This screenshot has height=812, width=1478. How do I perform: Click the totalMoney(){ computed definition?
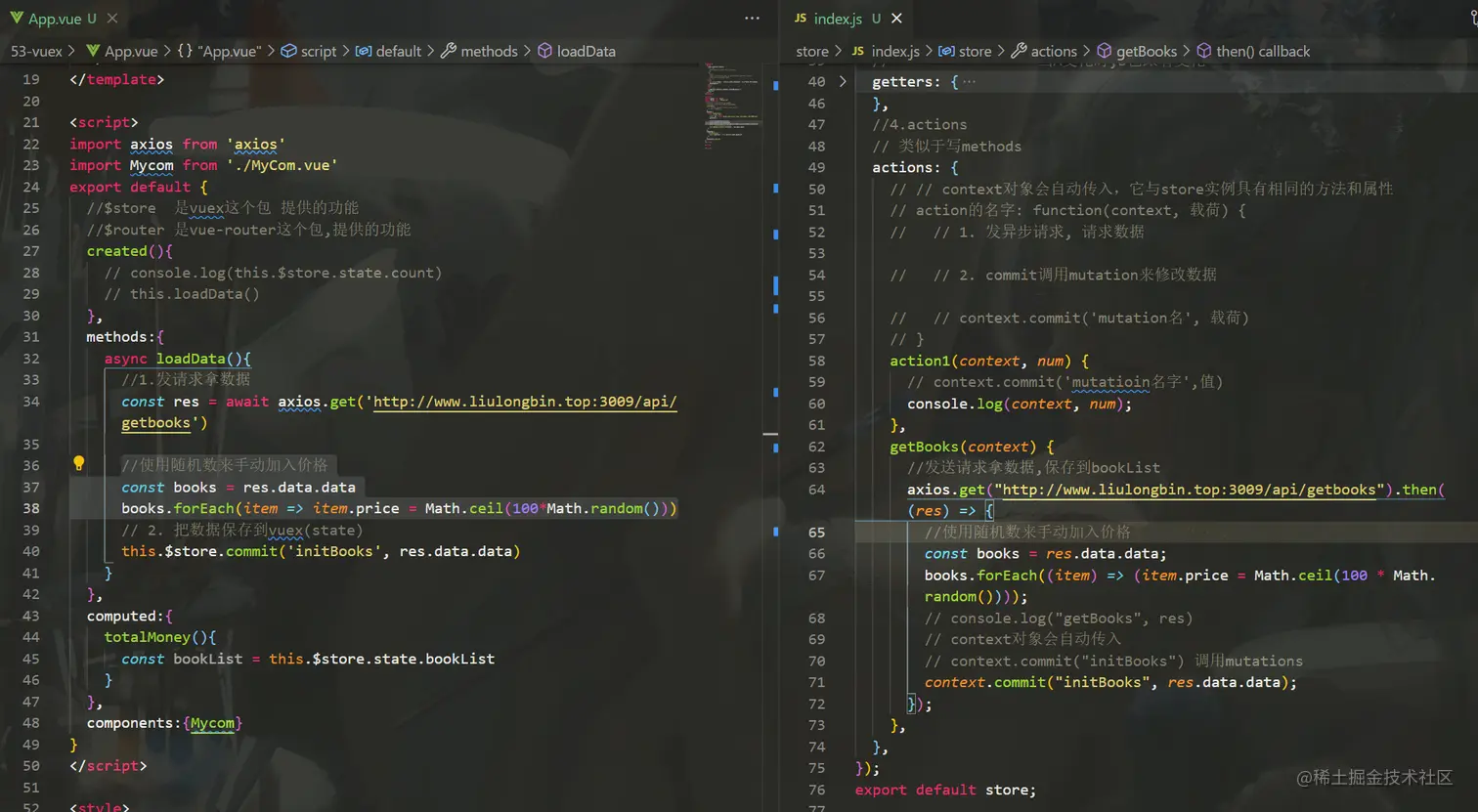[x=160, y=637]
